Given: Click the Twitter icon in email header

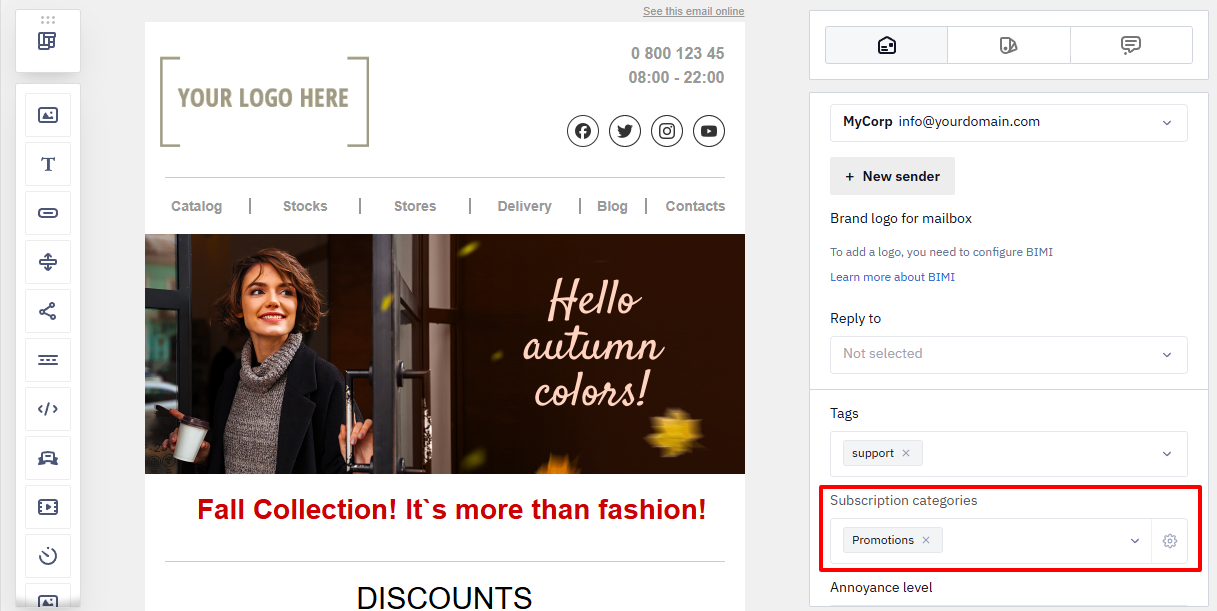Looking at the screenshot, I should coord(625,131).
